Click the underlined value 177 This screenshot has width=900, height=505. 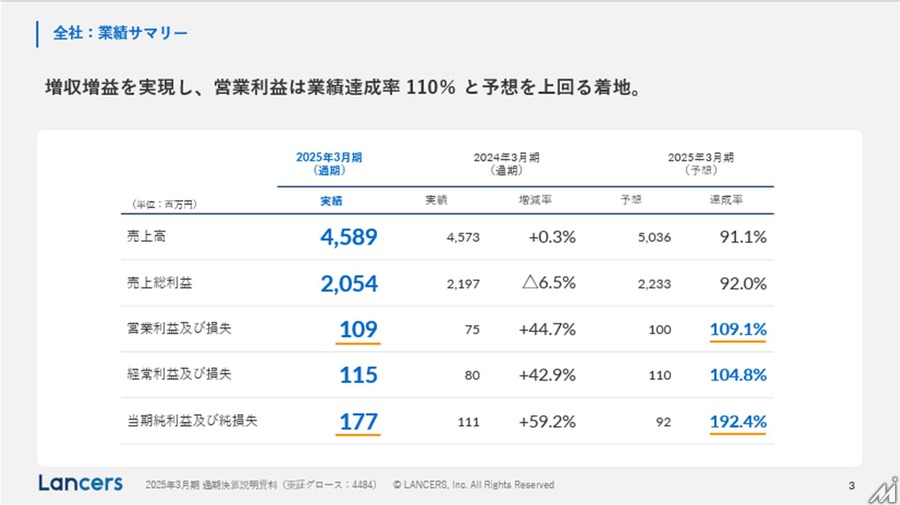coord(358,421)
